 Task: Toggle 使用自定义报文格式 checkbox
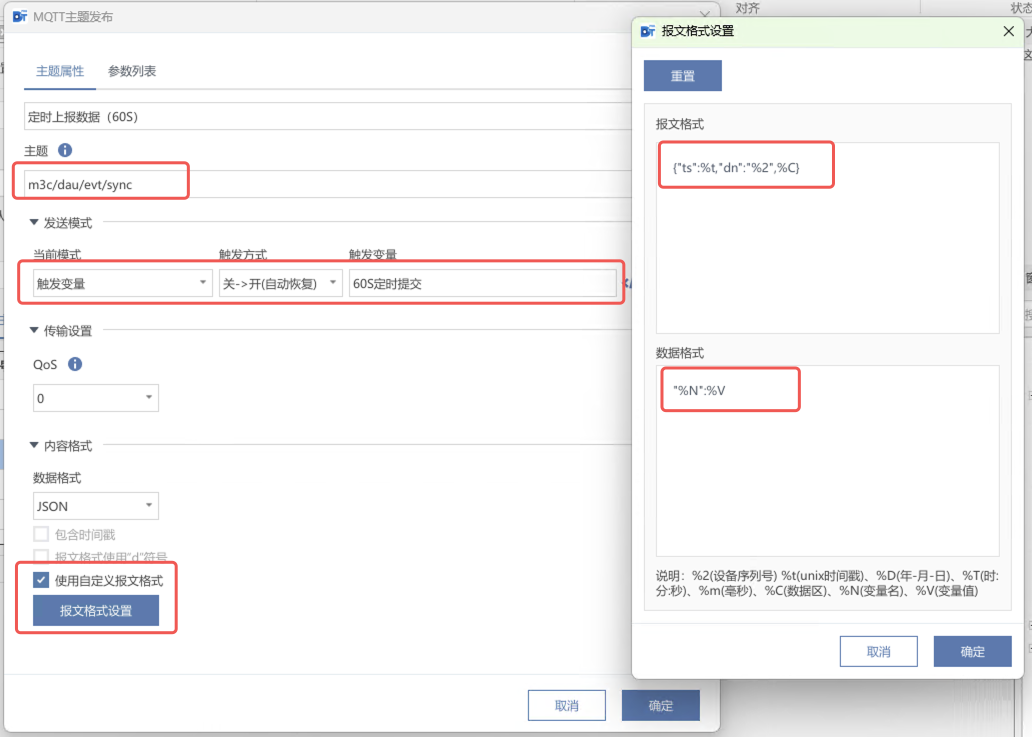pyautogui.click(x=41, y=580)
